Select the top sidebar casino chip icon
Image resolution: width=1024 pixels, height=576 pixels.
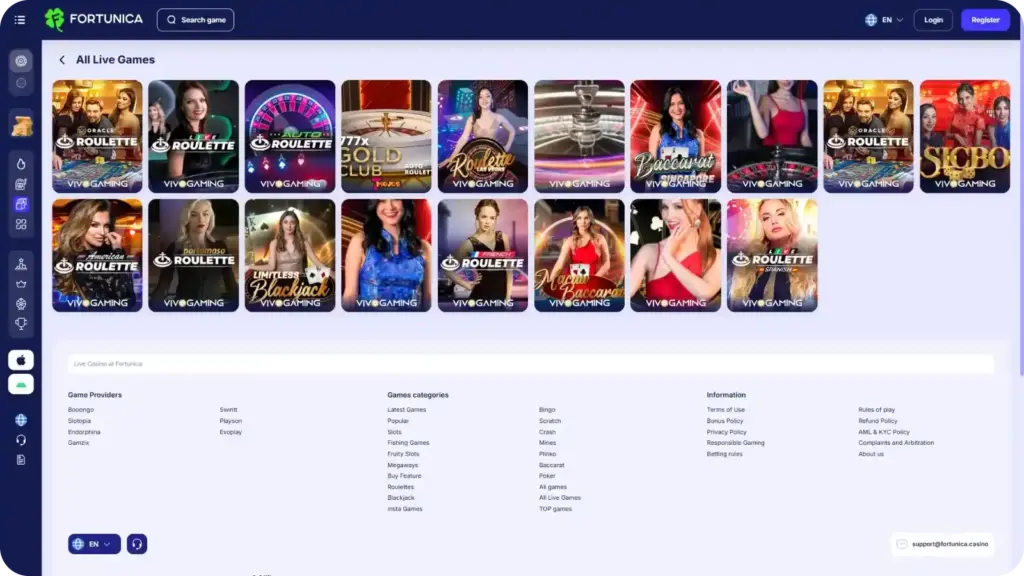coord(21,61)
